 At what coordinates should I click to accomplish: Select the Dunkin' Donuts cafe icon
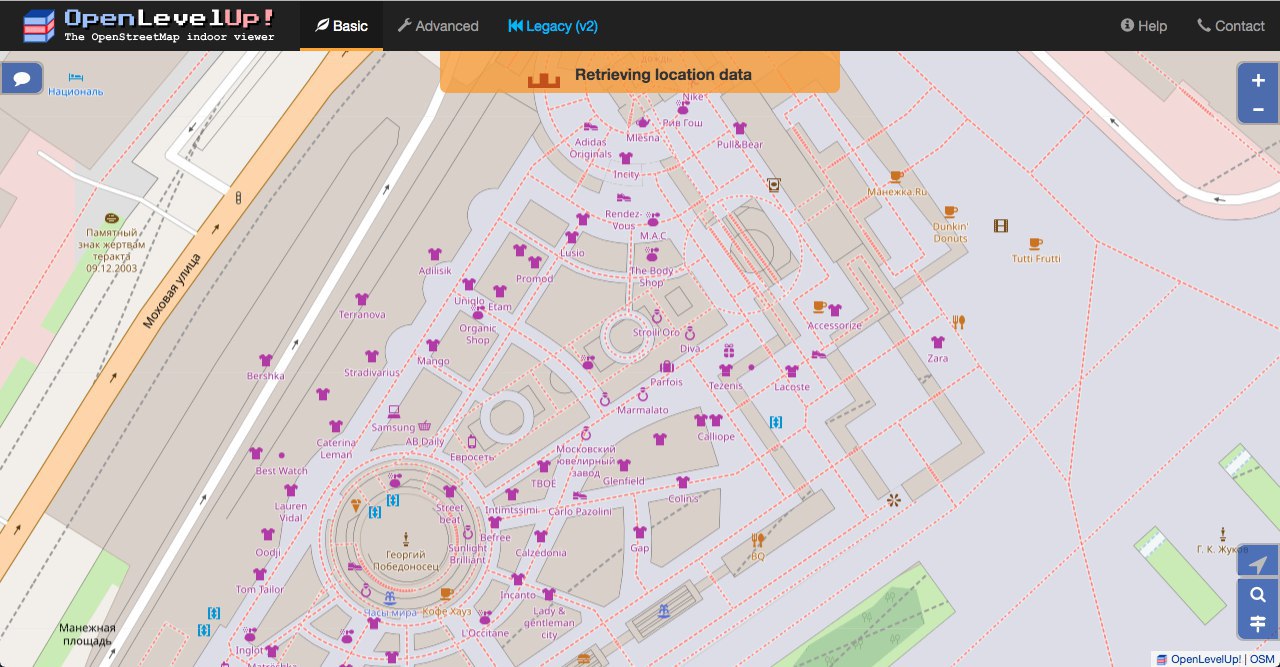pos(950,211)
